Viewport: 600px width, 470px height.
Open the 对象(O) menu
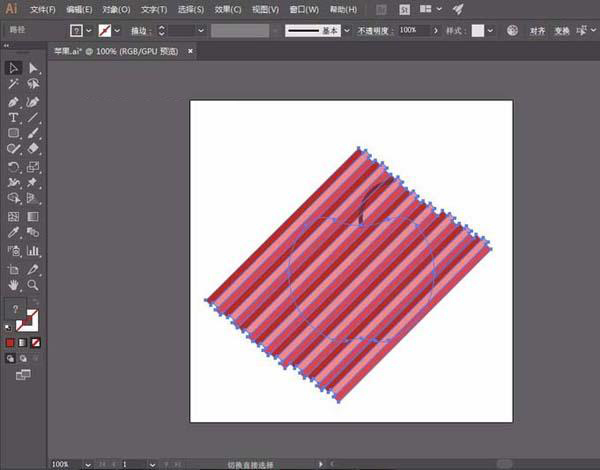pos(116,9)
